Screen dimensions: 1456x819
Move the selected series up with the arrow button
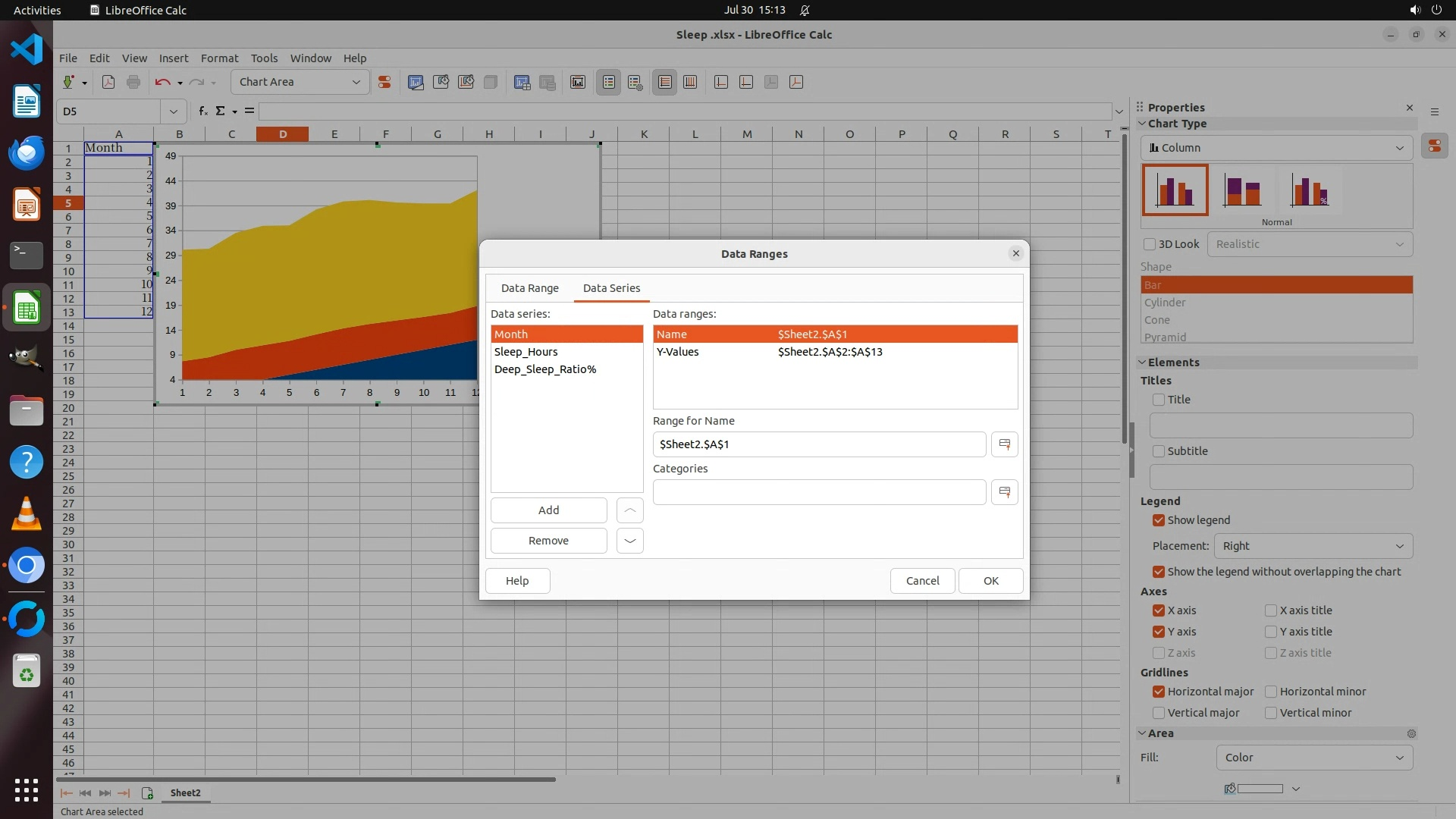pos(629,510)
